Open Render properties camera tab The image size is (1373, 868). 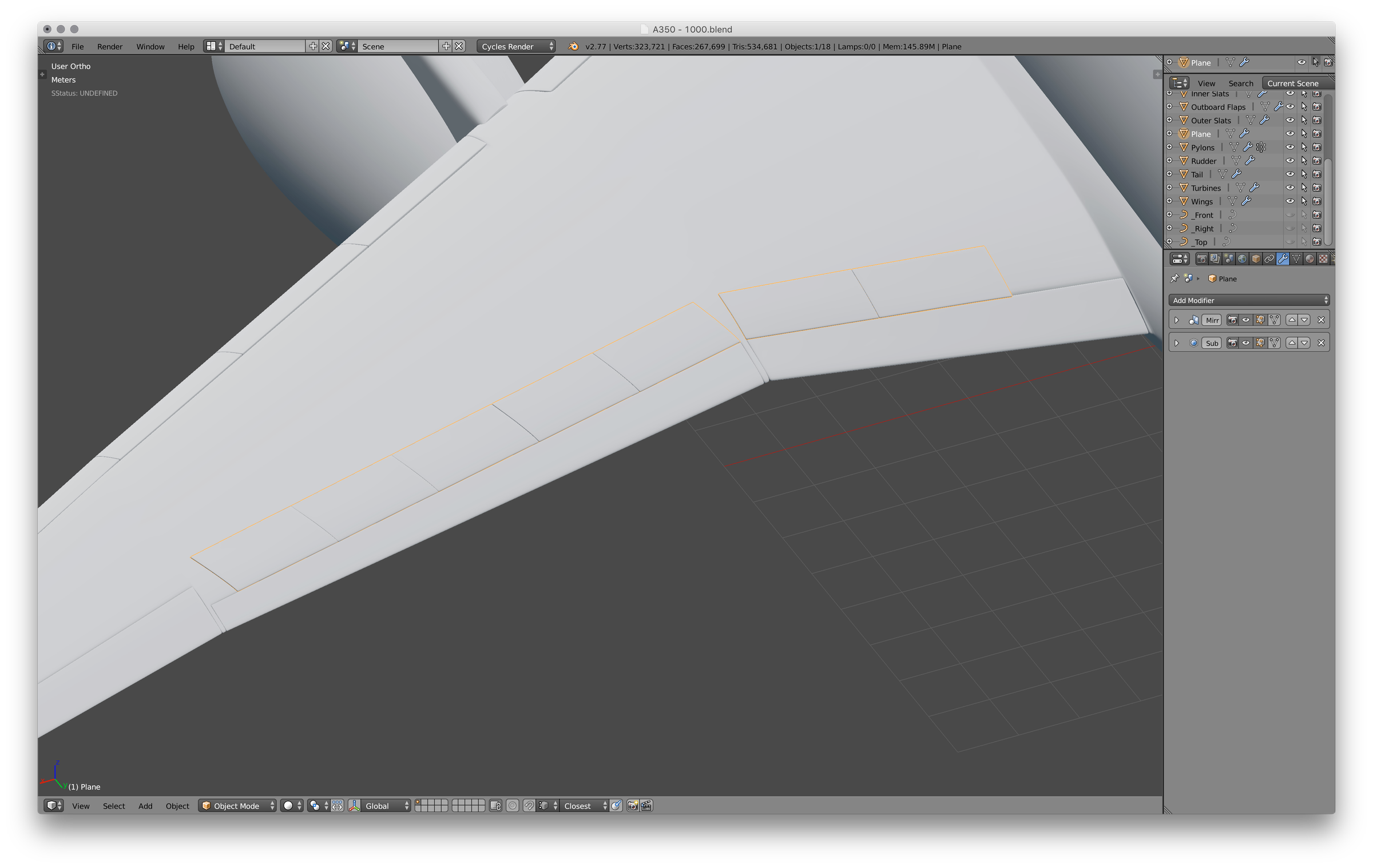pos(1201,259)
